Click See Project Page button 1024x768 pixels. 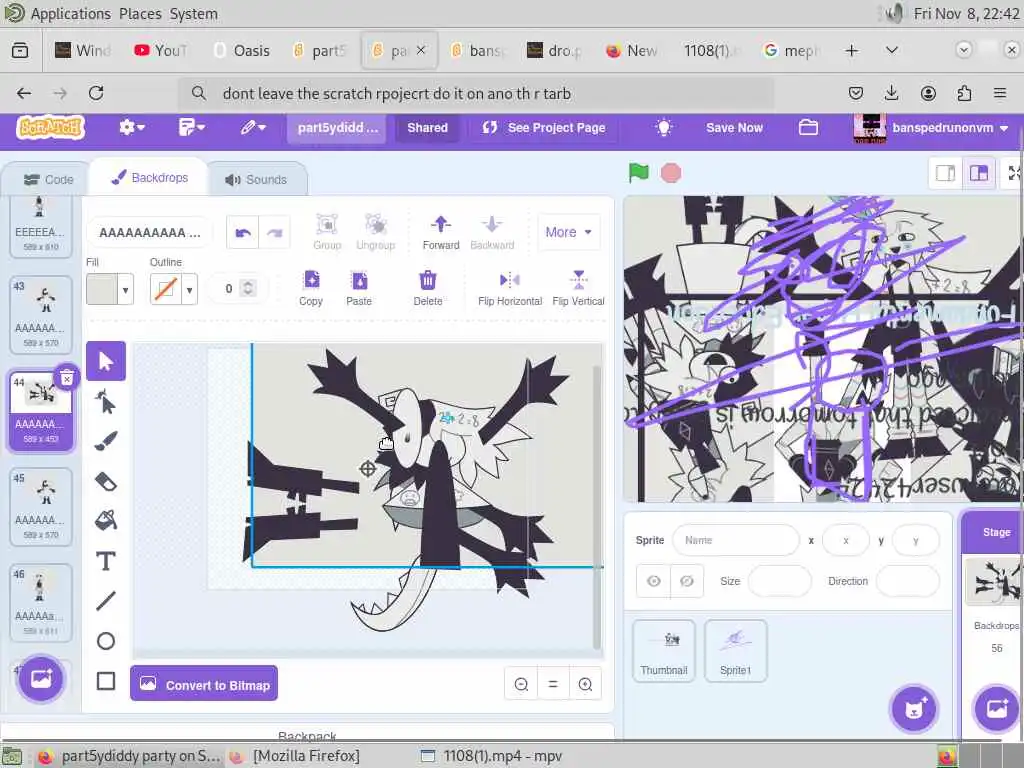tap(544, 127)
